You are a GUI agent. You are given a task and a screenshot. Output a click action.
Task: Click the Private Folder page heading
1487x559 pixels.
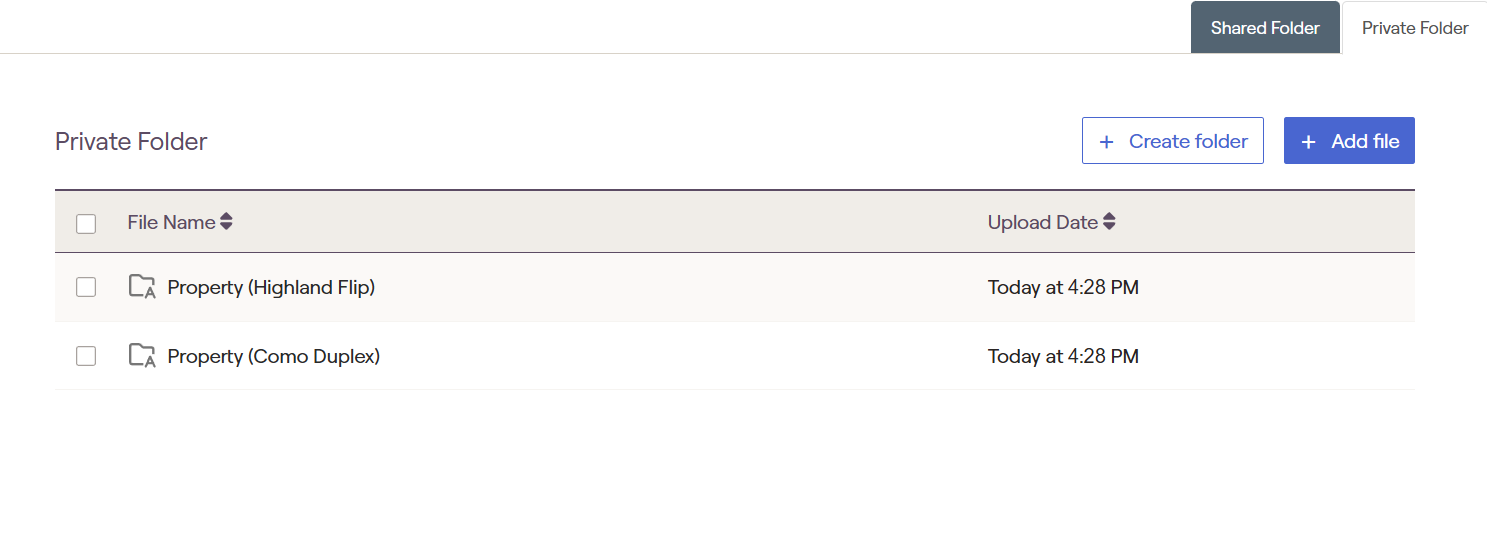pos(131,142)
